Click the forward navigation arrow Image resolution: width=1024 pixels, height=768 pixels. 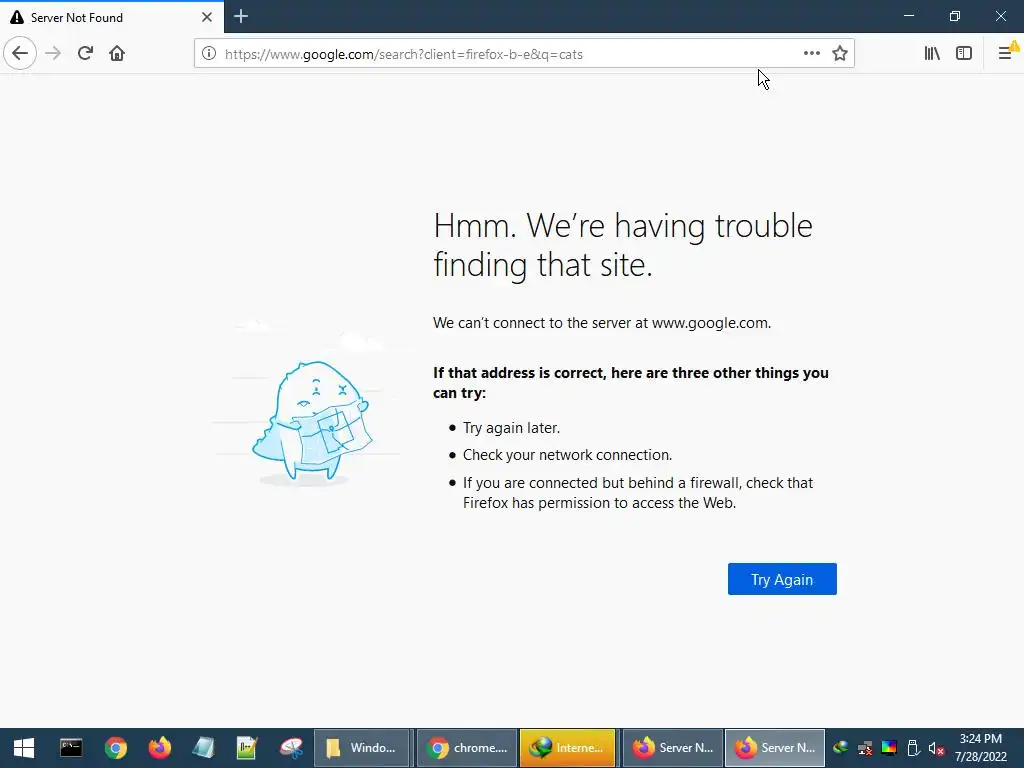[x=53, y=53]
